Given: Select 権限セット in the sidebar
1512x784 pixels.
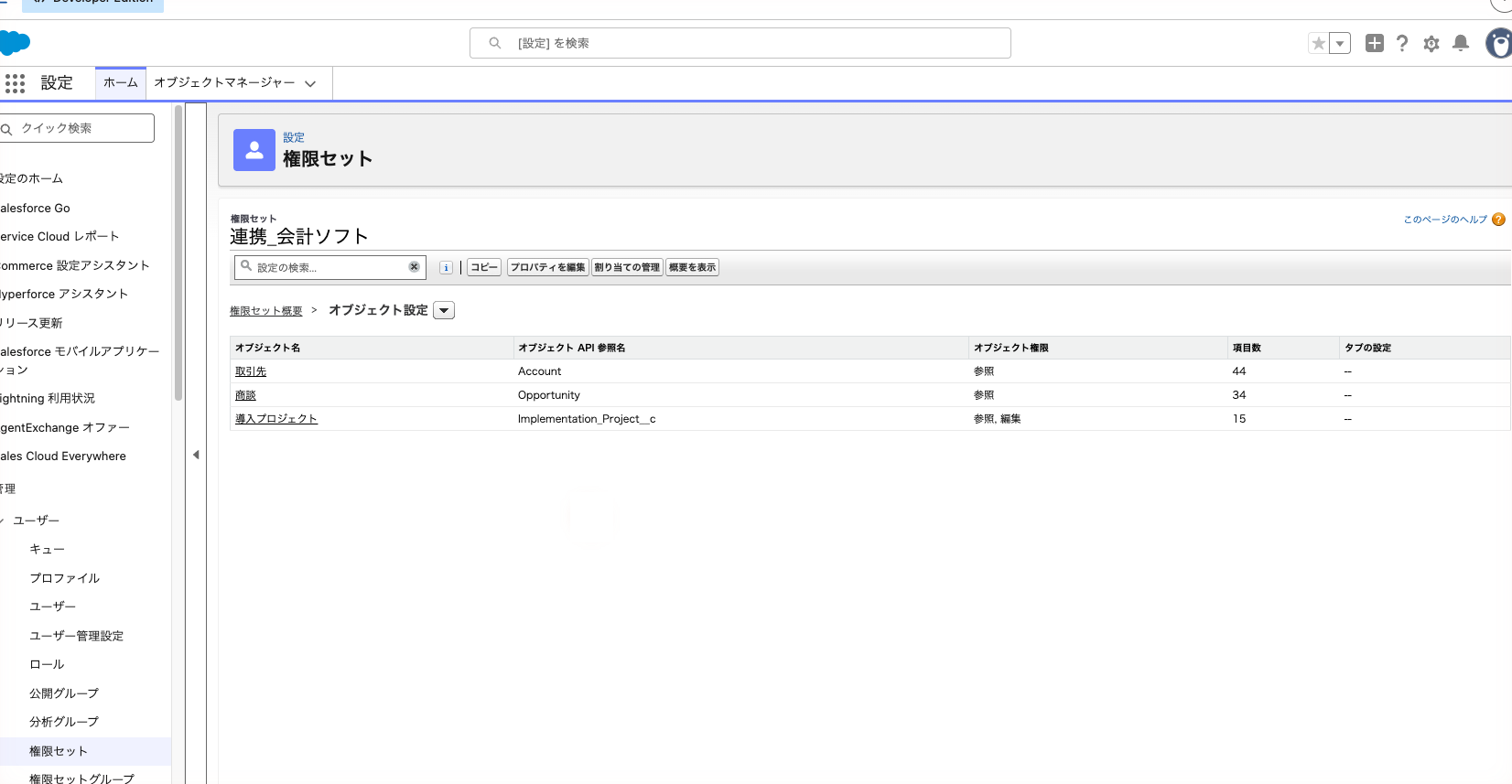Looking at the screenshot, I should pos(59,751).
